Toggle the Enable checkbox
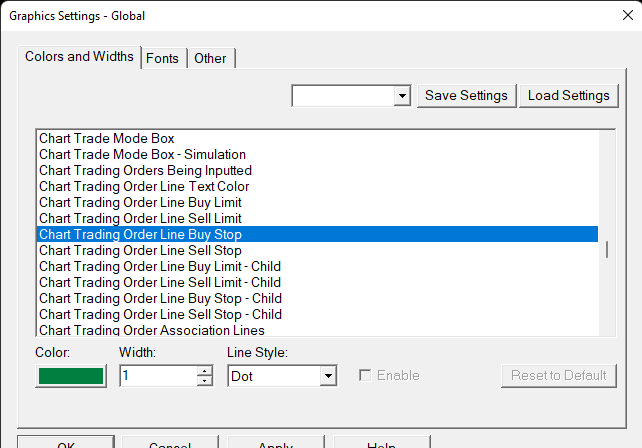This screenshot has height=448, width=642. pos(366,376)
